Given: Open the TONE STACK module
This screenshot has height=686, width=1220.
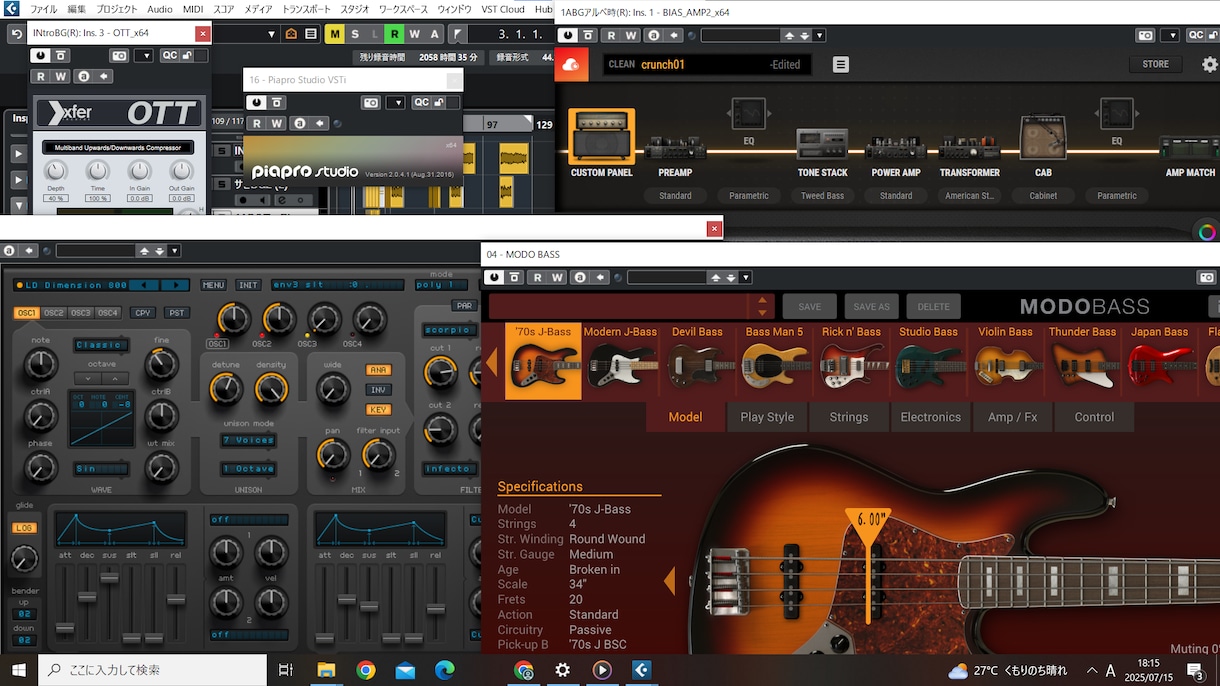Looking at the screenshot, I should pyautogui.click(x=822, y=145).
